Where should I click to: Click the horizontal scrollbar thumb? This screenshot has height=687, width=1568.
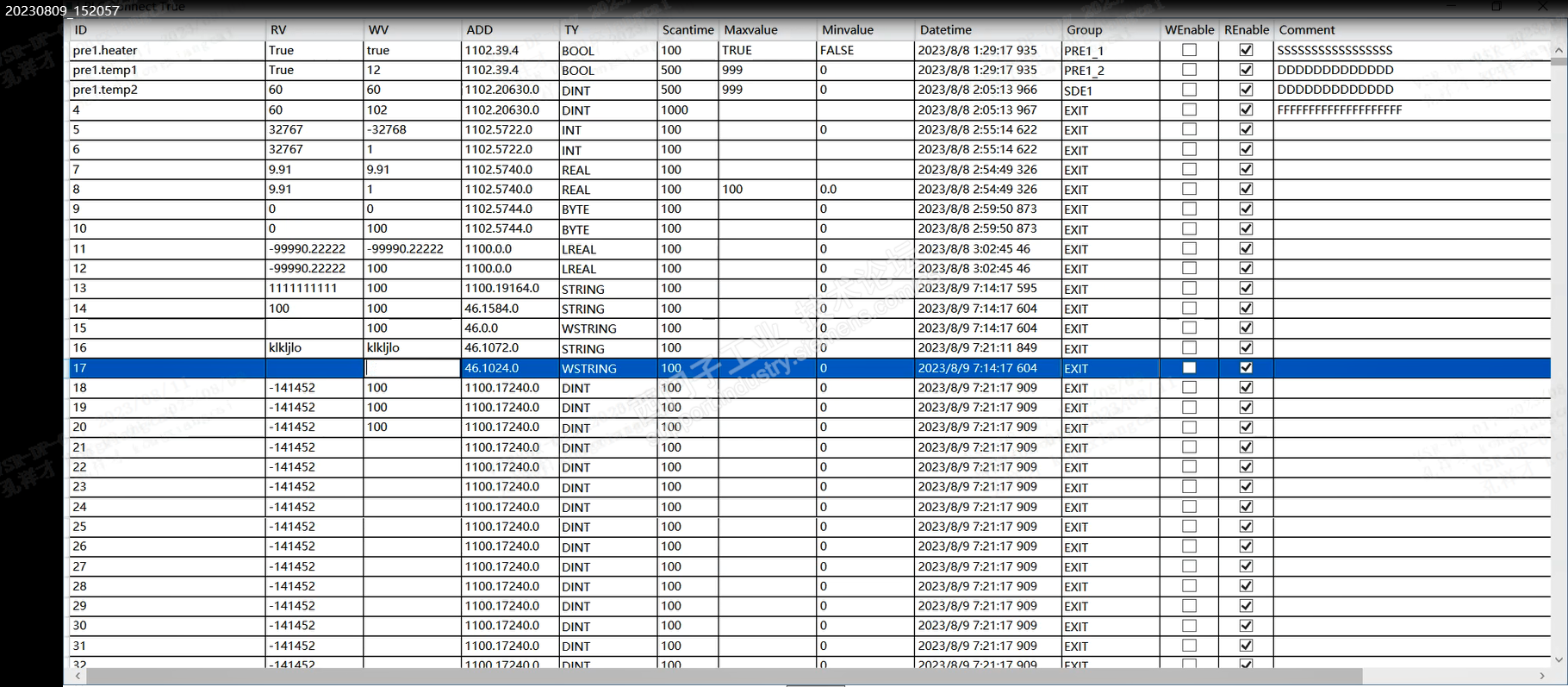[x=724, y=677]
